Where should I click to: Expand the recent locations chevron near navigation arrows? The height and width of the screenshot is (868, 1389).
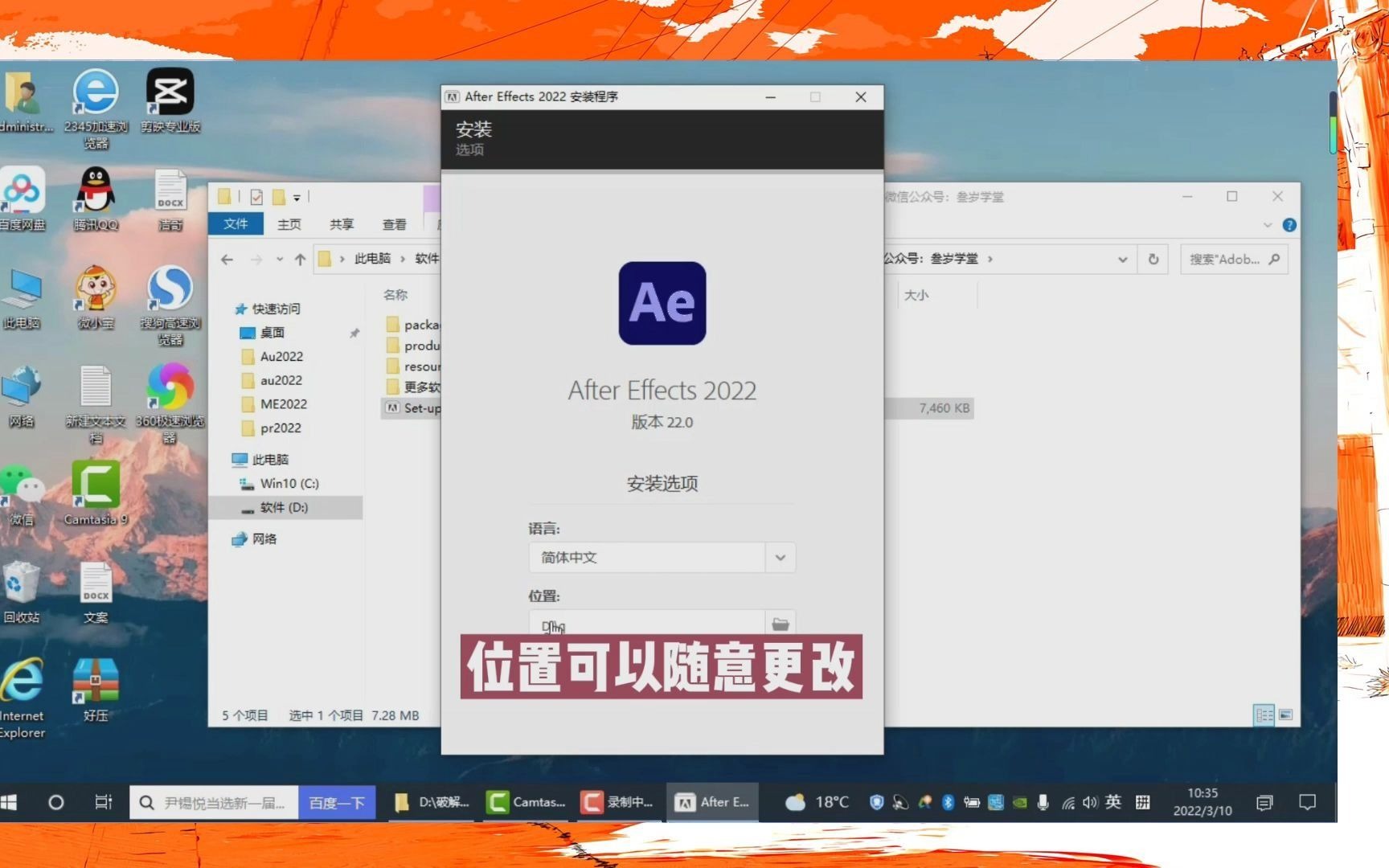279,259
